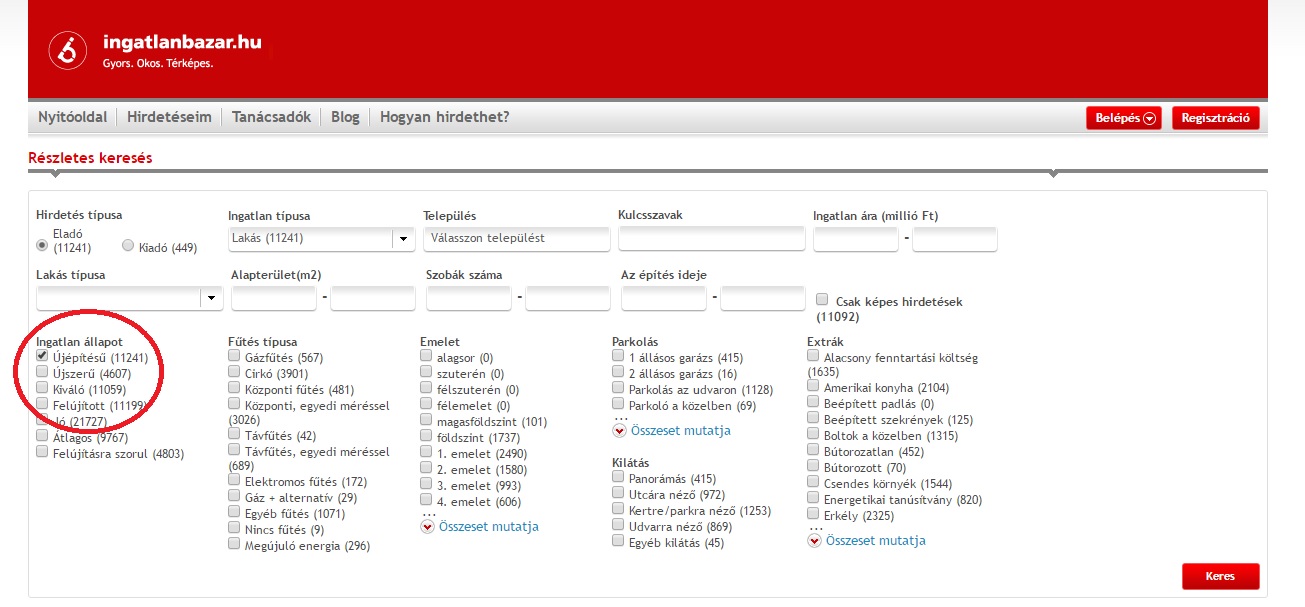Click the Regisztráció button
The height and width of the screenshot is (607, 1305).
(x=1215, y=118)
